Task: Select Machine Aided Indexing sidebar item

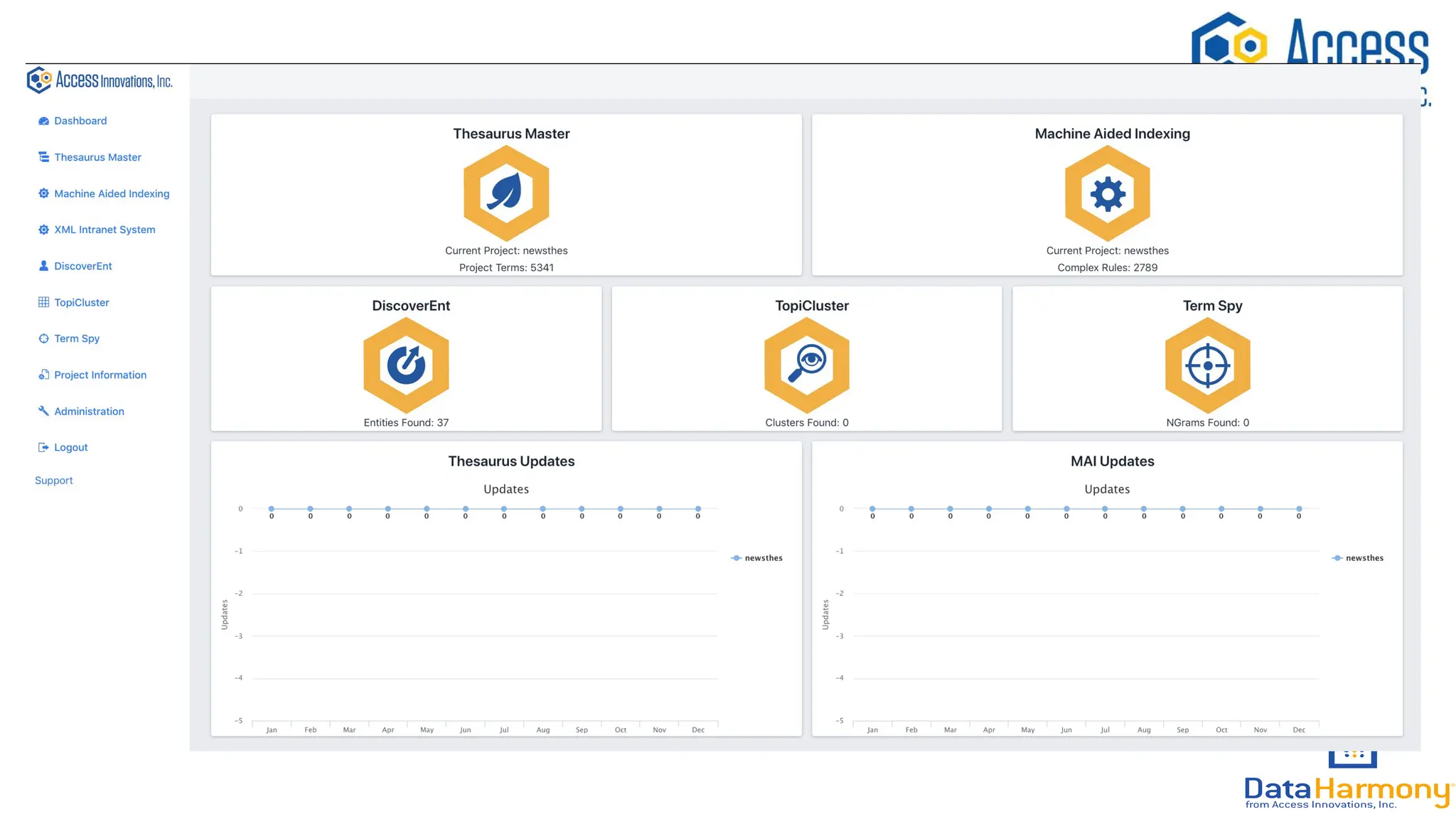Action: 112,193
